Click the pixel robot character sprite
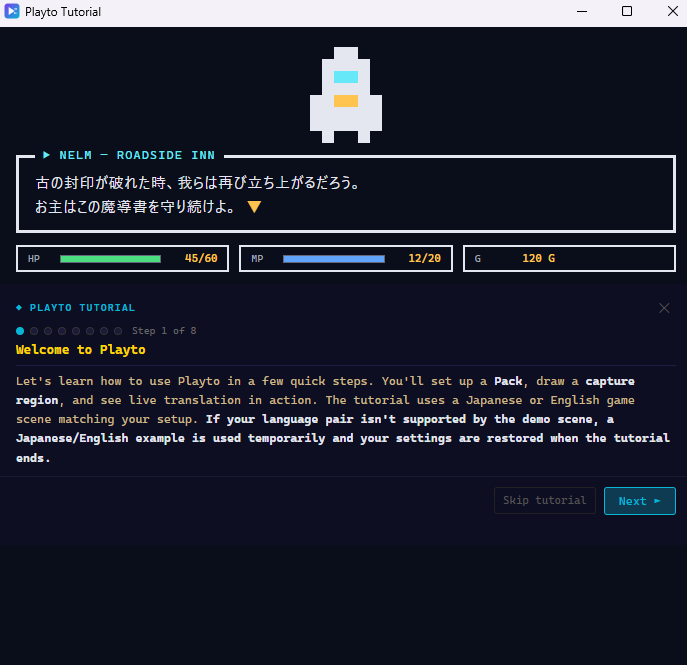Viewport: 687px width, 665px height. click(346, 95)
